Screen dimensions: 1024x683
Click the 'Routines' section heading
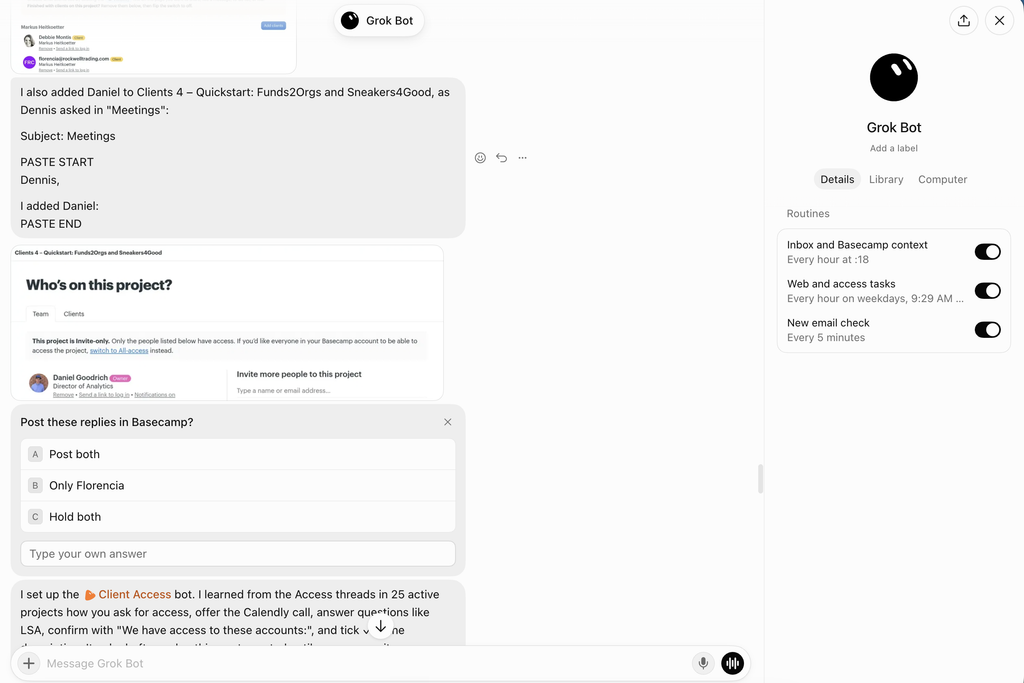click(x=808, y=214)
